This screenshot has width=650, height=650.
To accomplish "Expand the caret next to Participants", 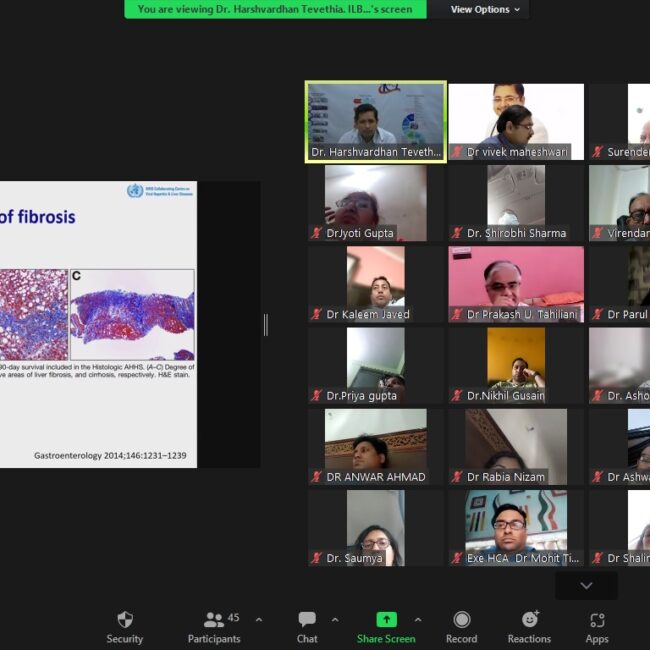I will (x=258, y=620).
